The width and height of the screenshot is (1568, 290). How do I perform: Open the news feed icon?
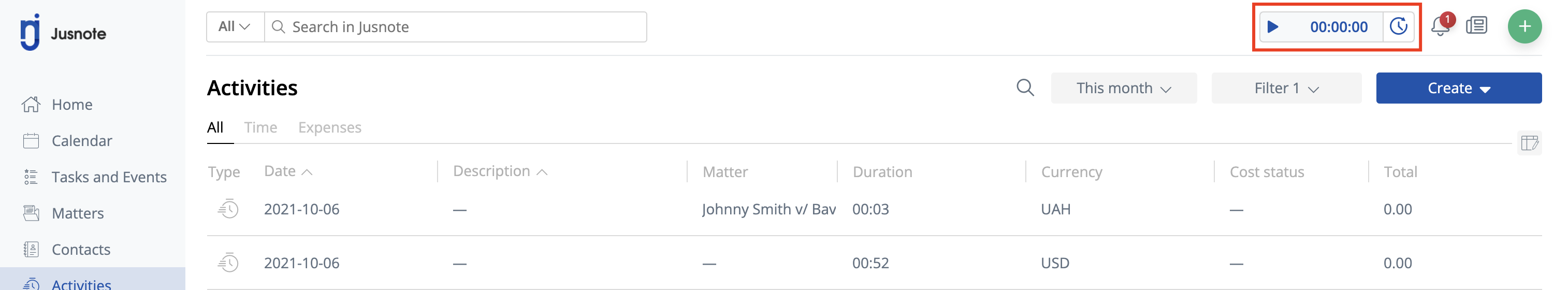[x=1476, y=26]
